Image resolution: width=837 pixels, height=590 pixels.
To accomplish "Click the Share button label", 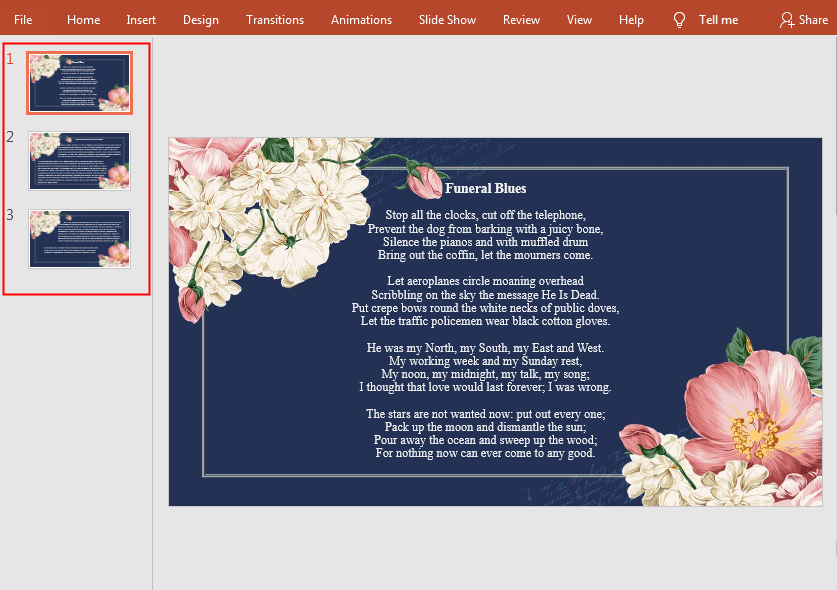I will click(813, 20).
